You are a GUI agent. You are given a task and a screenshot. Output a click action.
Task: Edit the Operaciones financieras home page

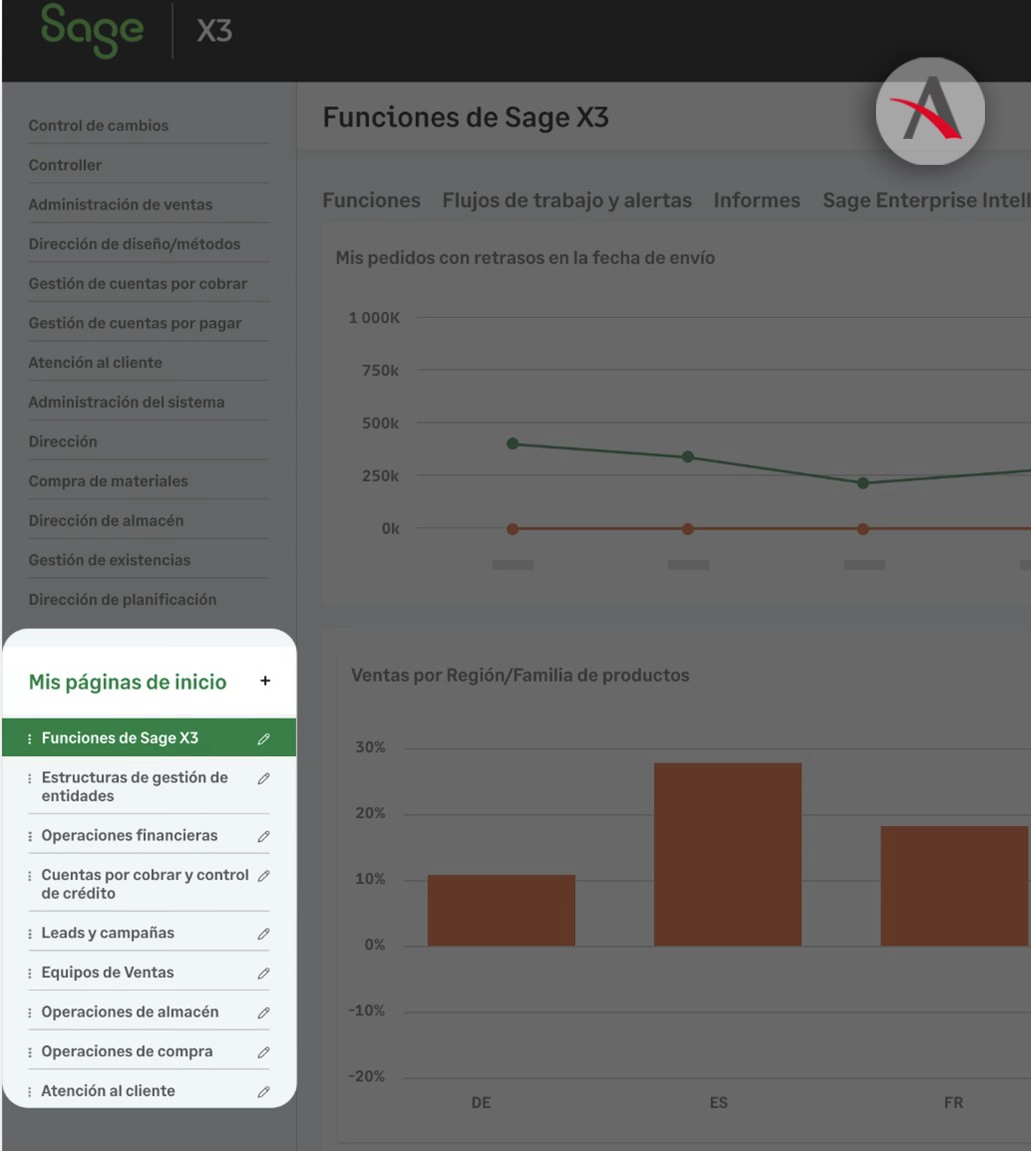pyautogui.click(x=263, y=836)
